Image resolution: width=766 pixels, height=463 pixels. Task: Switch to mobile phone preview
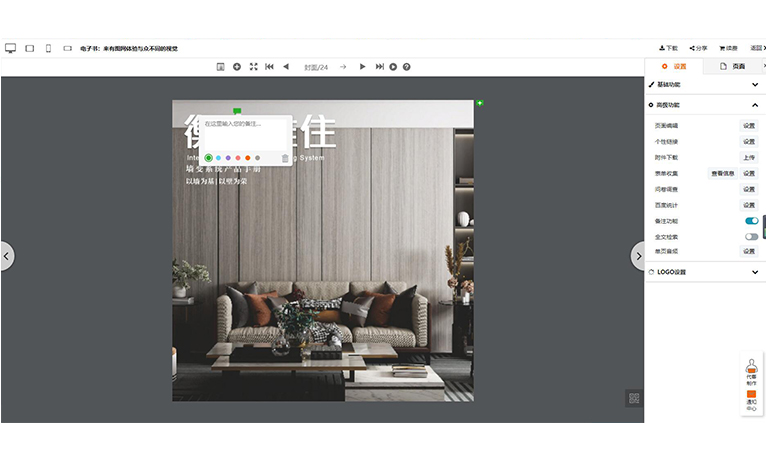click(x=48, y=48)
